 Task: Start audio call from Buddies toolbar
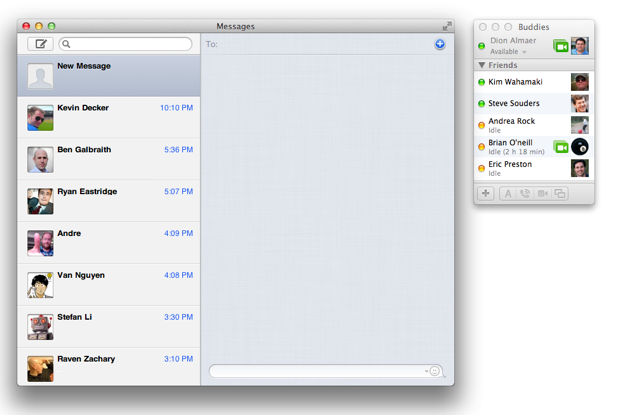point(525,193)
